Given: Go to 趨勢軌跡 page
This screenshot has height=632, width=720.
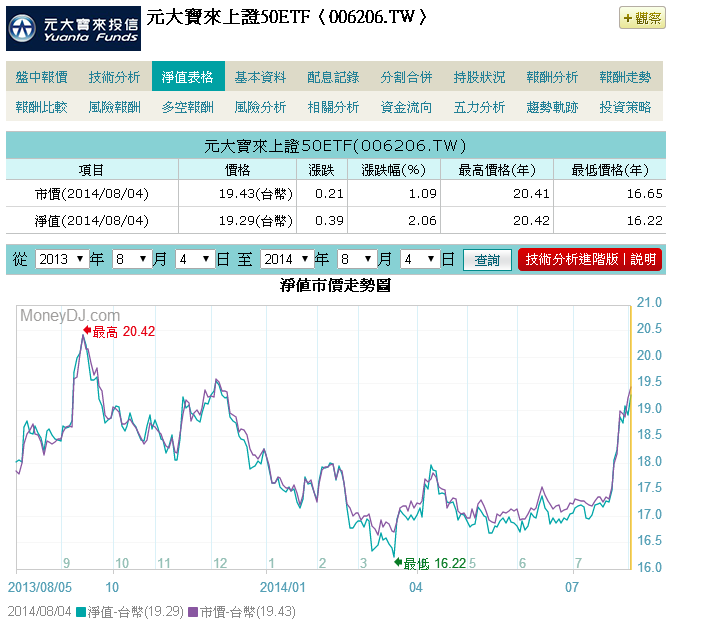Looking at the screenshot, I should click(552, 107).
